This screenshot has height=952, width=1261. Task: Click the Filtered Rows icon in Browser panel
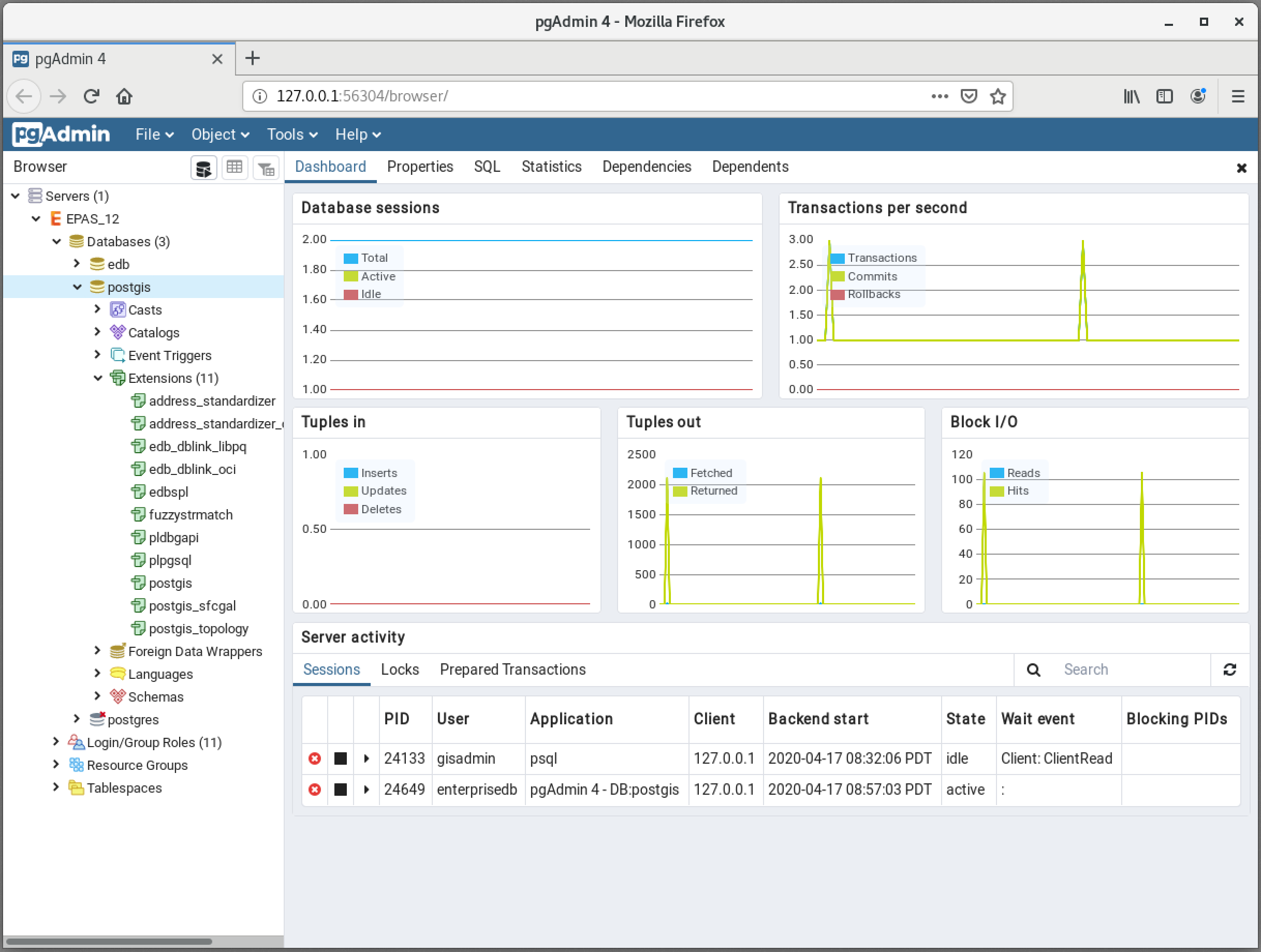(x=266, y=168)
